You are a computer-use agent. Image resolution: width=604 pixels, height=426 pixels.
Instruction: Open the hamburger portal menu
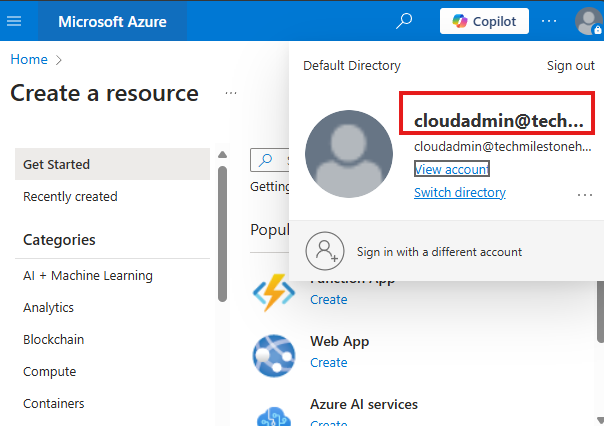point(14,21)
